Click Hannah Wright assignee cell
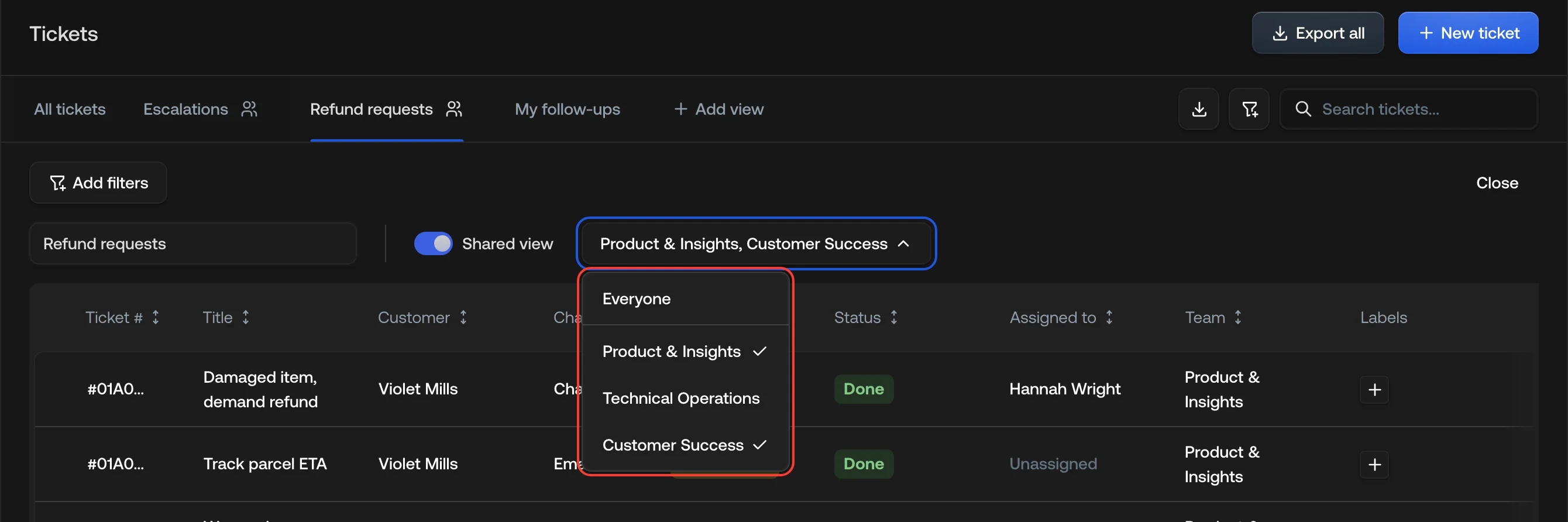The width and height of the screenshot is (1568, 522). pos(1065,389)
